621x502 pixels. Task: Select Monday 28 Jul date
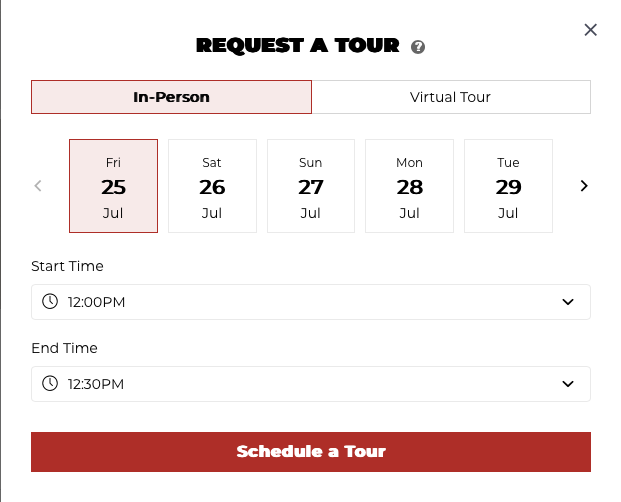pyautogui.click(x=410, y=186)
